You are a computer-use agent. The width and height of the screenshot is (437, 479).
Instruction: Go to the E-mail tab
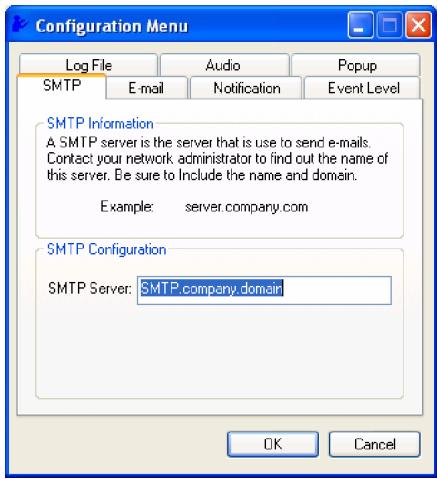(147, 88)
